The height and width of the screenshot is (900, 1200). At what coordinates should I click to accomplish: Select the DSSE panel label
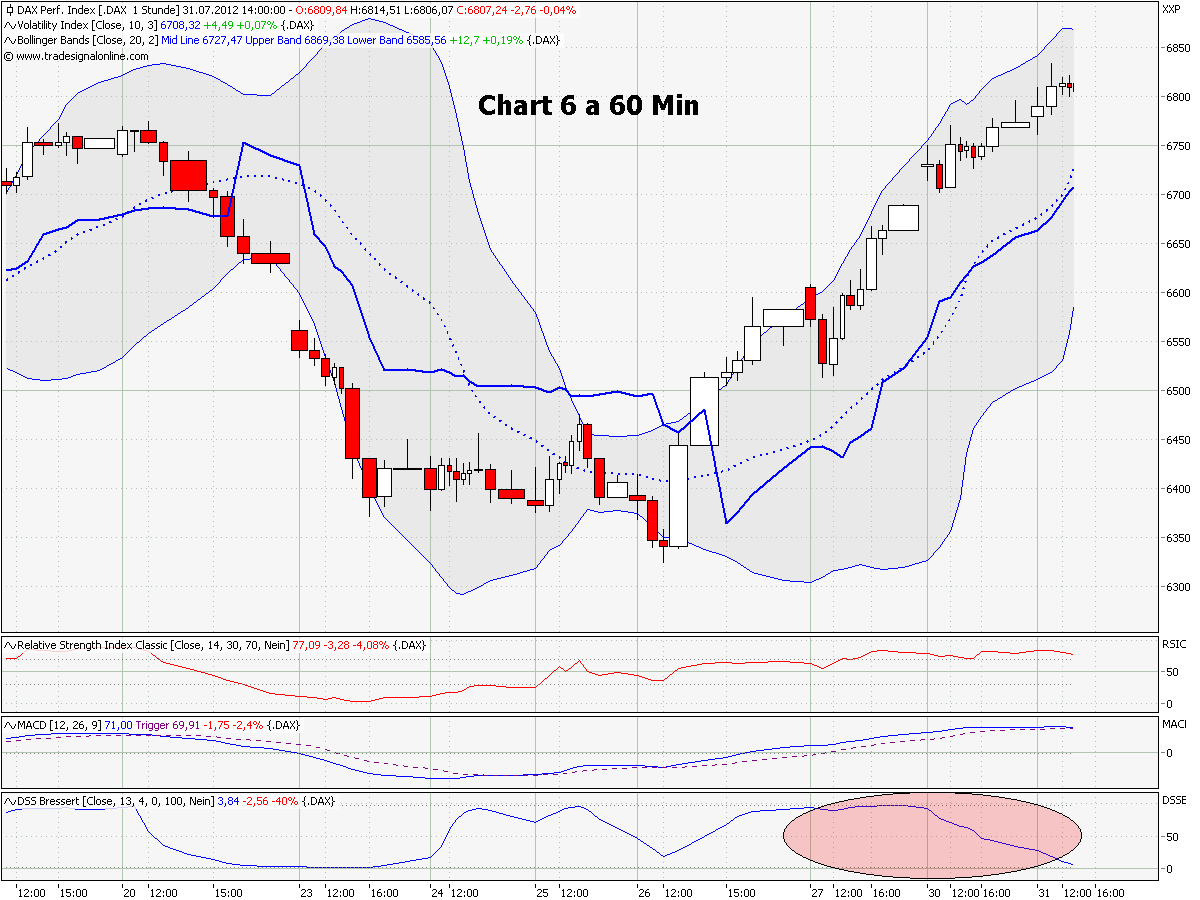click(x=1176, y=800)
